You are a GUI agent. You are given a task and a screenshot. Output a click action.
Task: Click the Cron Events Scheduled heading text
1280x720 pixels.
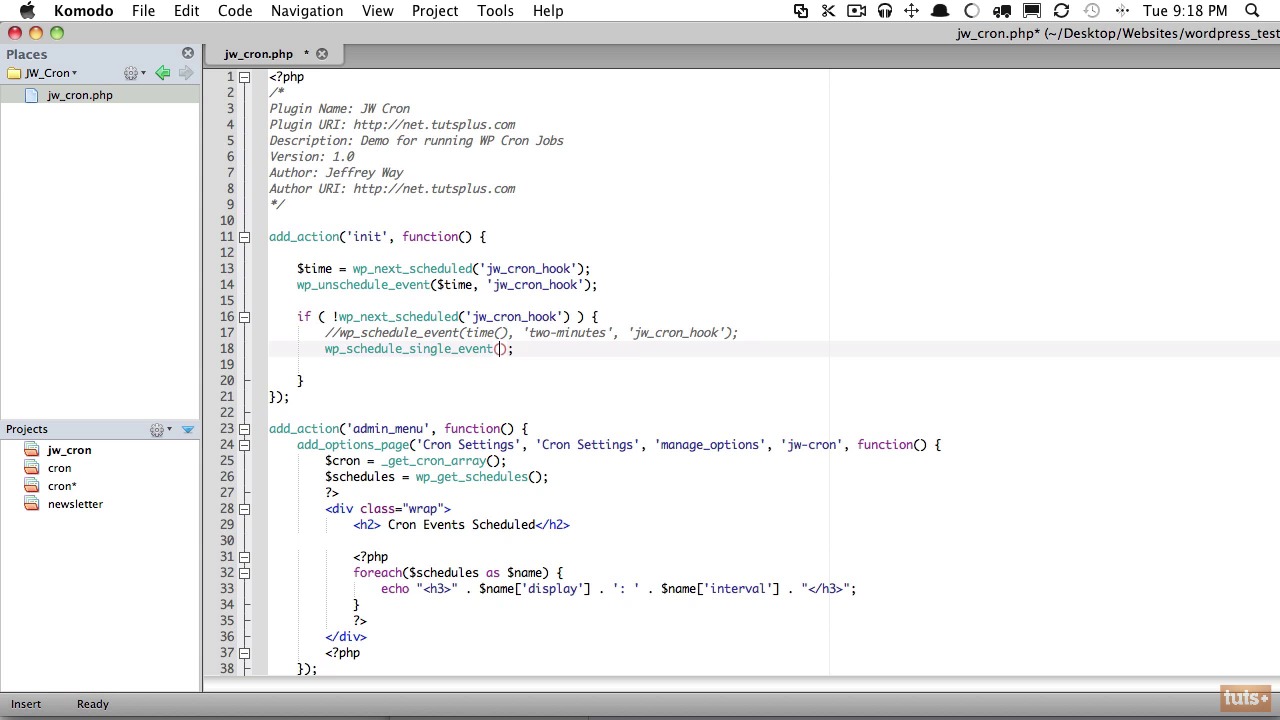click(461, 525)
